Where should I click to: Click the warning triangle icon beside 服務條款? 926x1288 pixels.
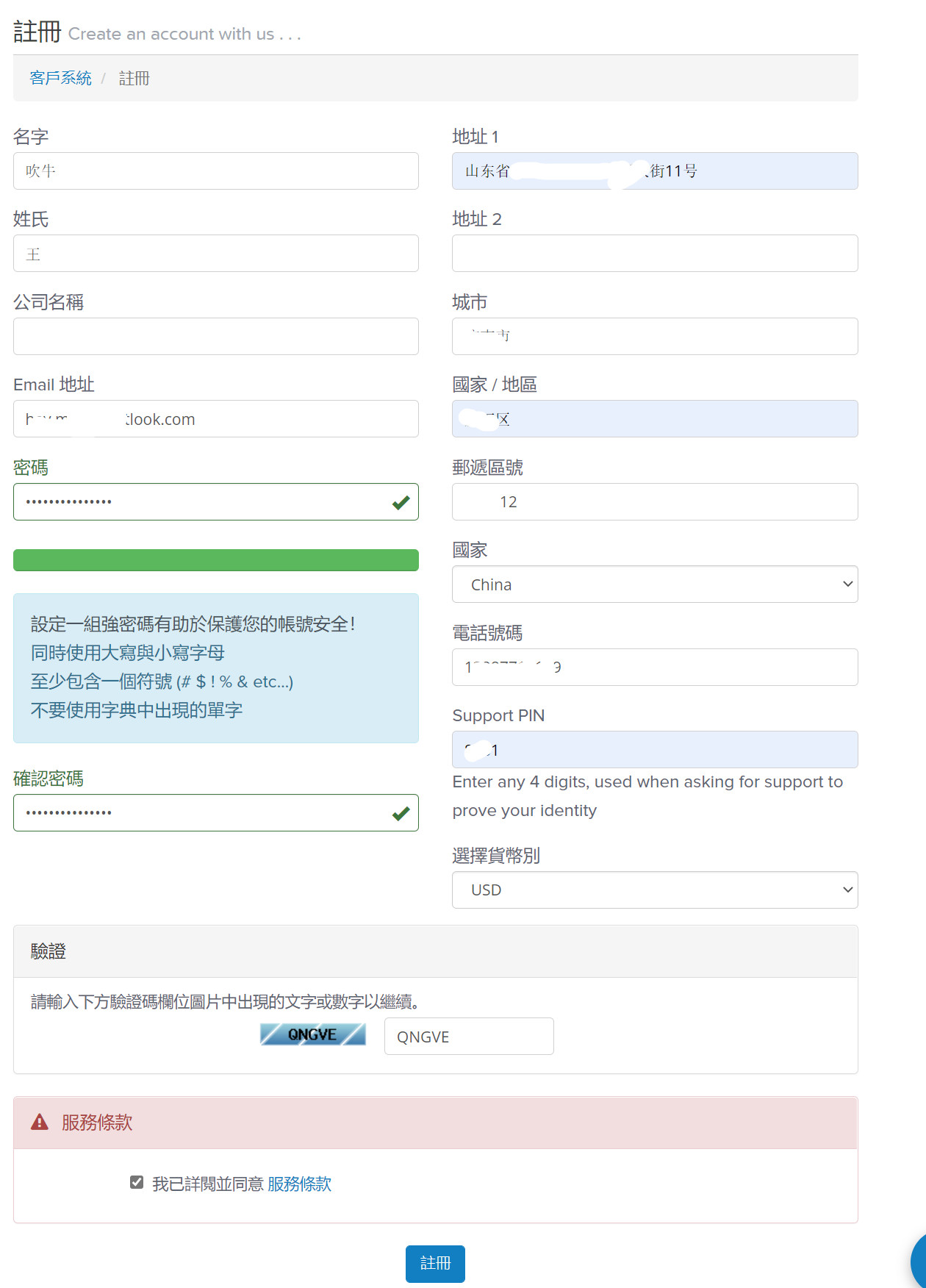[39, 1122]
